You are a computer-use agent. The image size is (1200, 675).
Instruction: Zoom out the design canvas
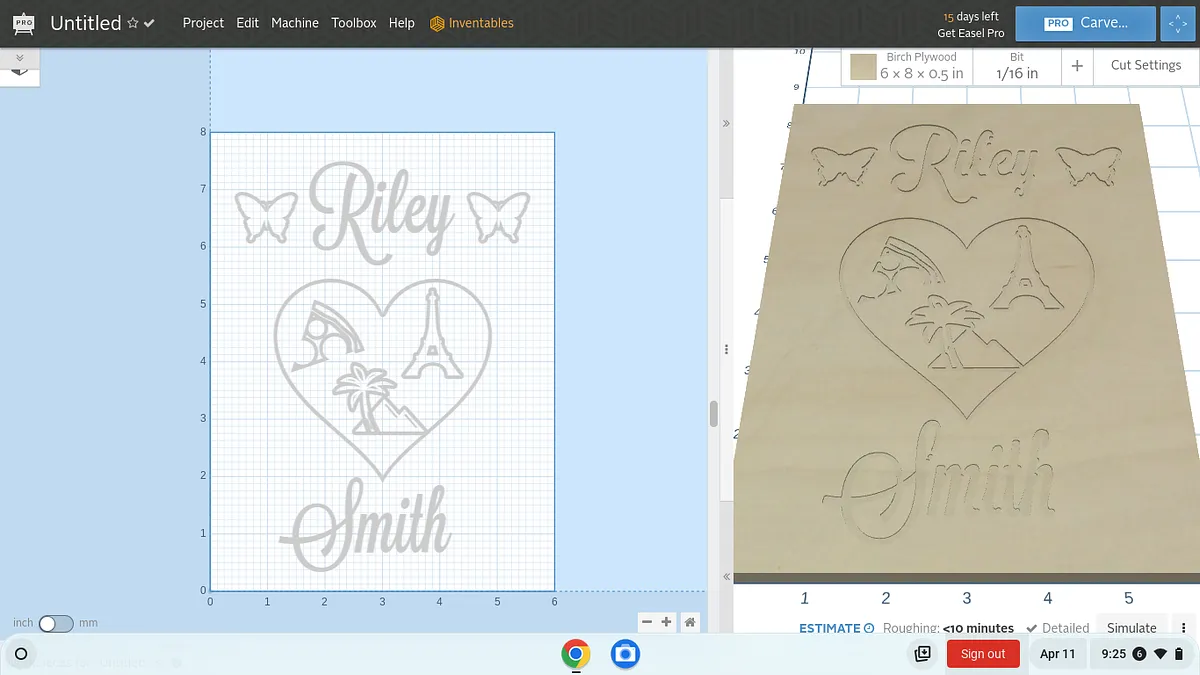(x=647, y=622)
